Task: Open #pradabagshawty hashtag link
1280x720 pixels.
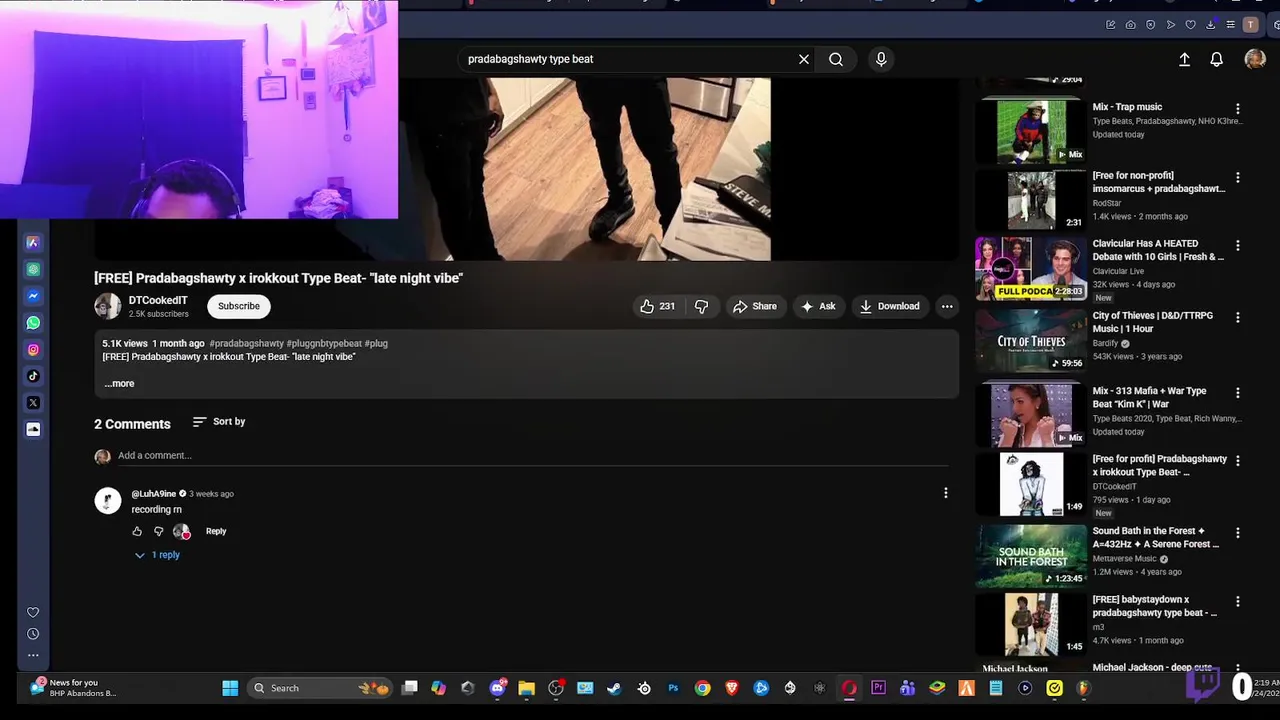Action: pyautogui.click(x=246, y=343)
